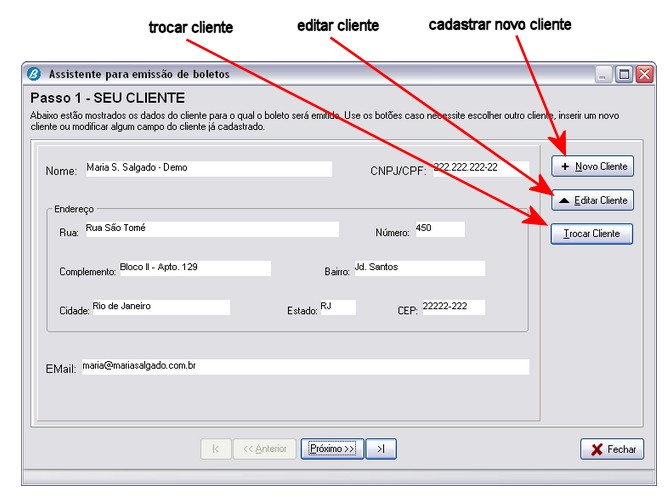Click the Complemento field

pos(194,268)
